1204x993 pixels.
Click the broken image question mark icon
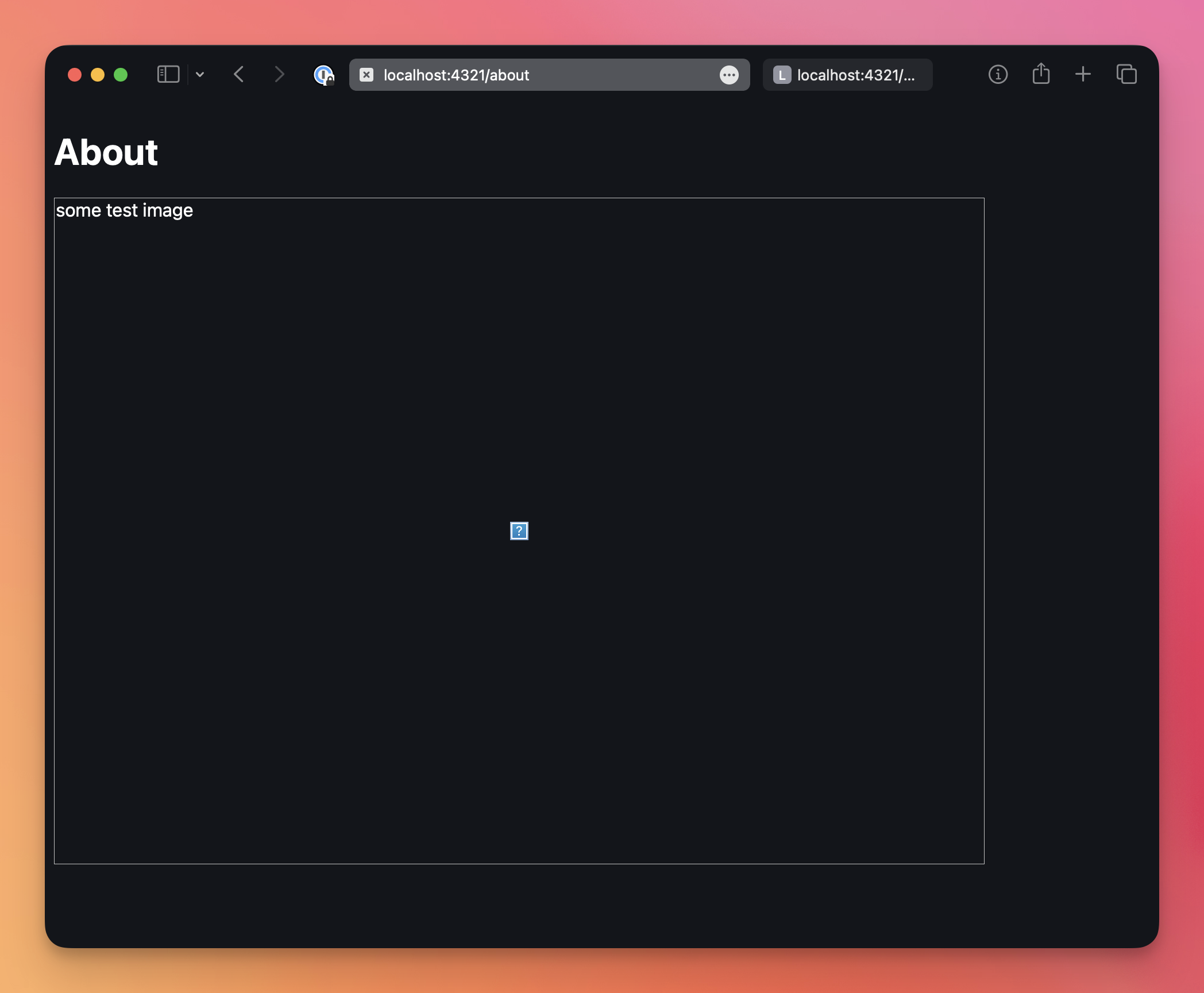point(519,531)
